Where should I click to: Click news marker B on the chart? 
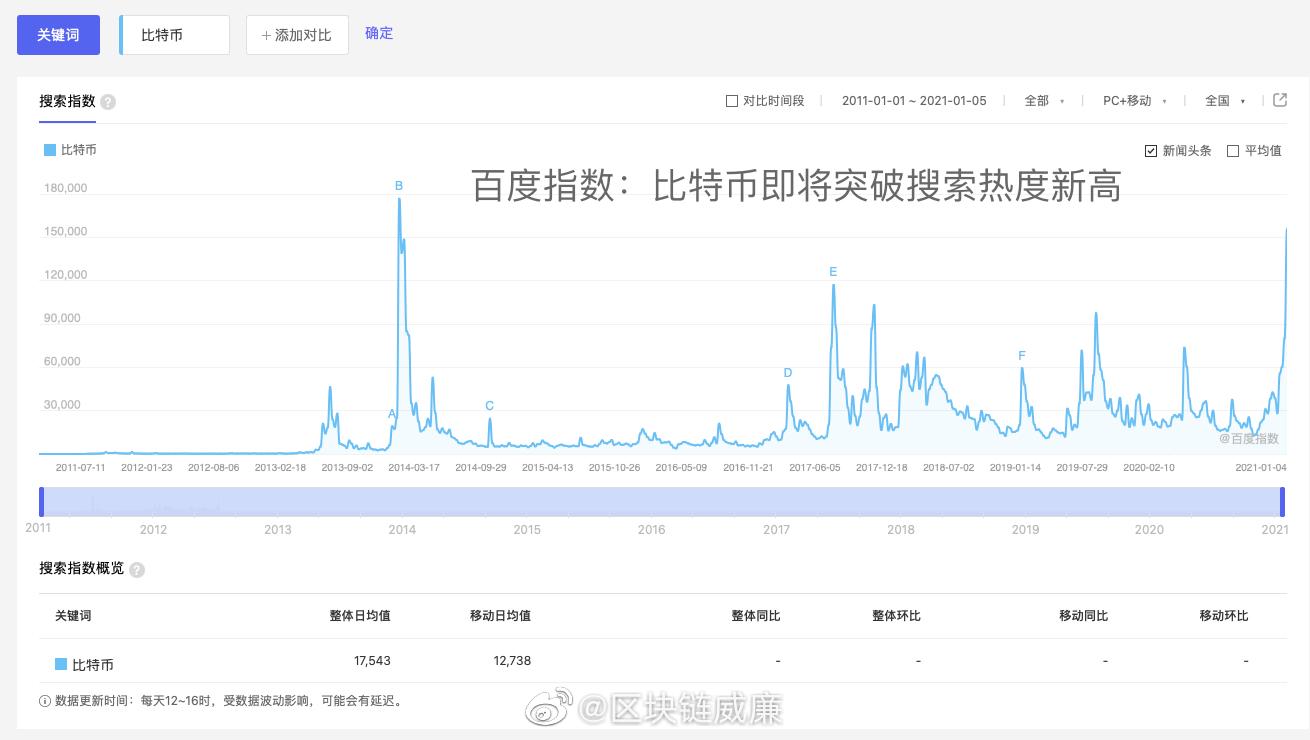click(x=399, y=186)
